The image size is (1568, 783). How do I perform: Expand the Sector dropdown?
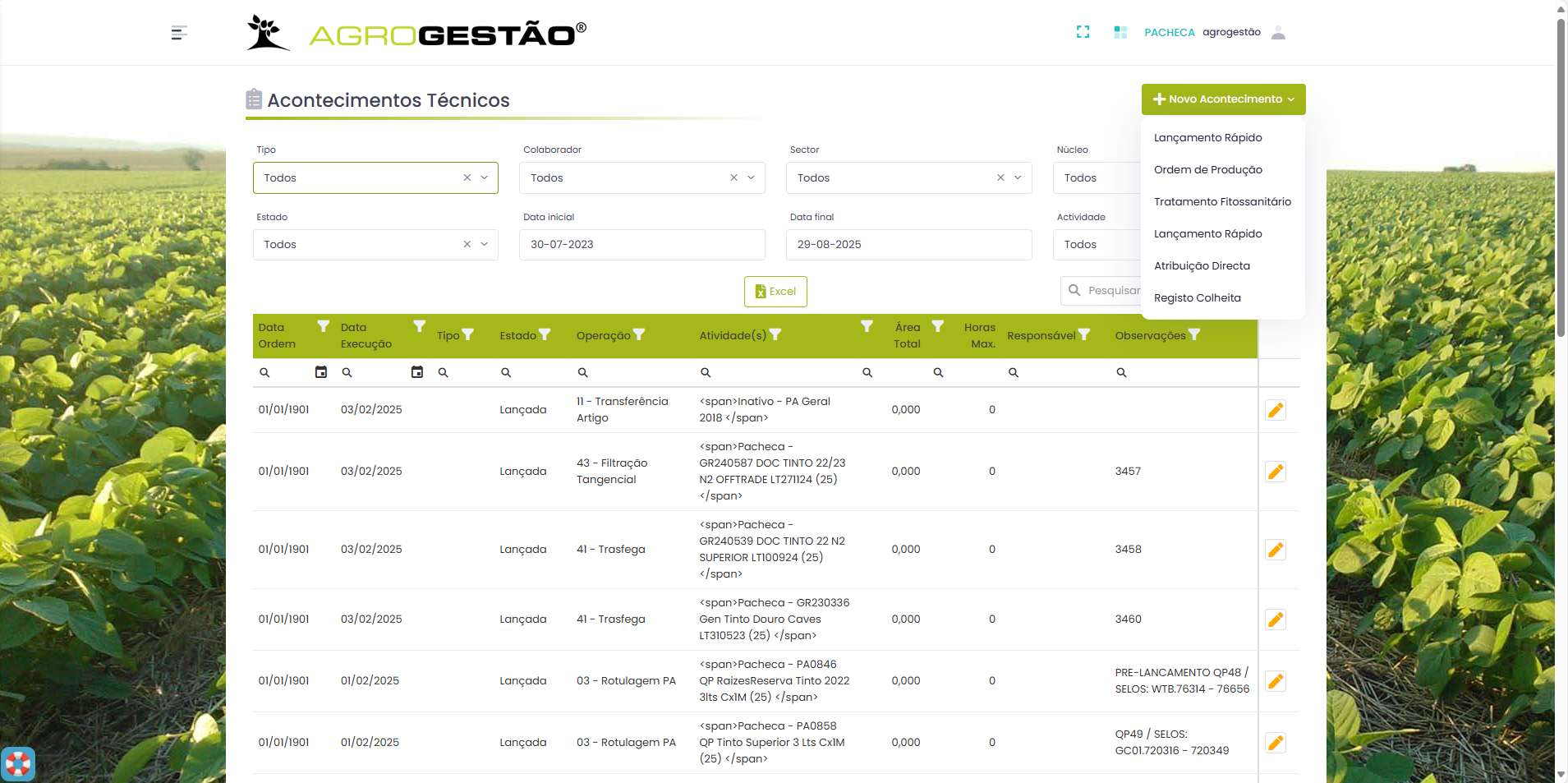pos(1018,177)
